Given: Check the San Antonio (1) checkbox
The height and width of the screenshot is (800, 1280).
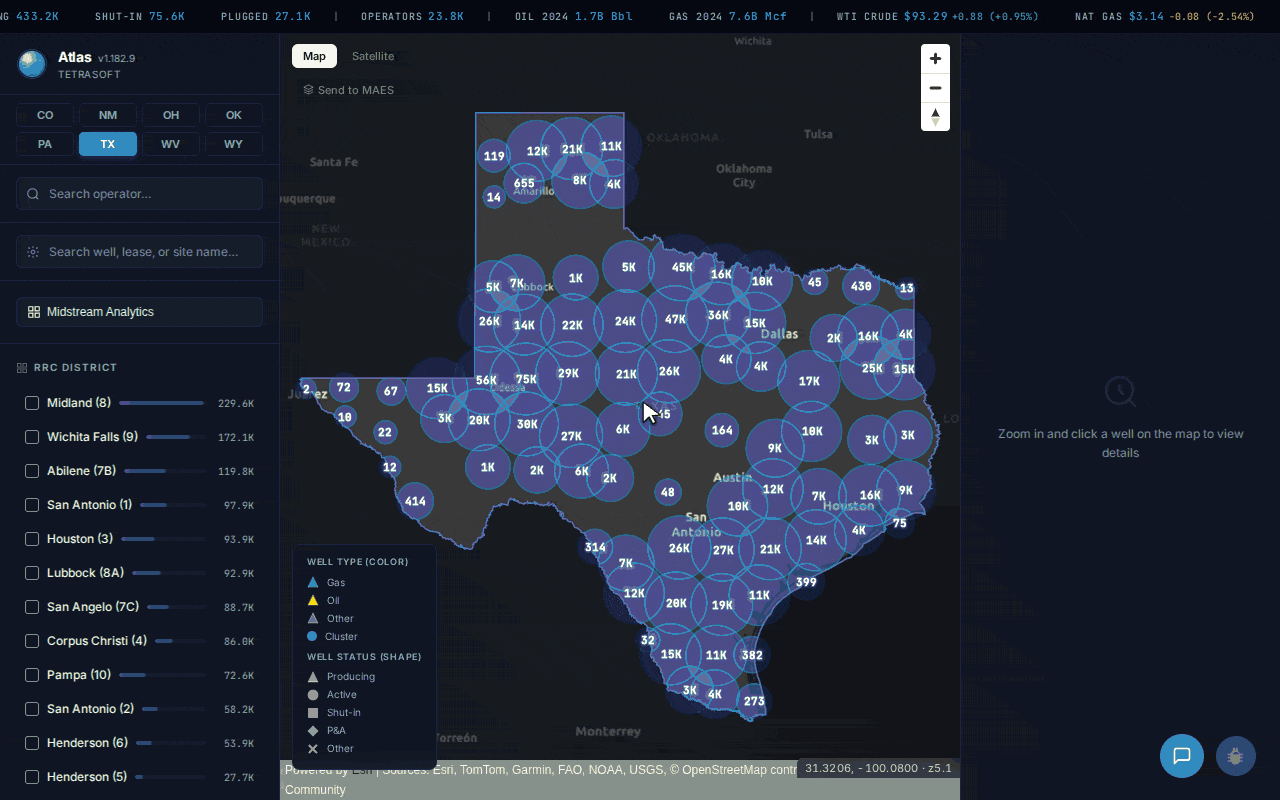Looking at the screenshot, I should click(x=32, y=505).
